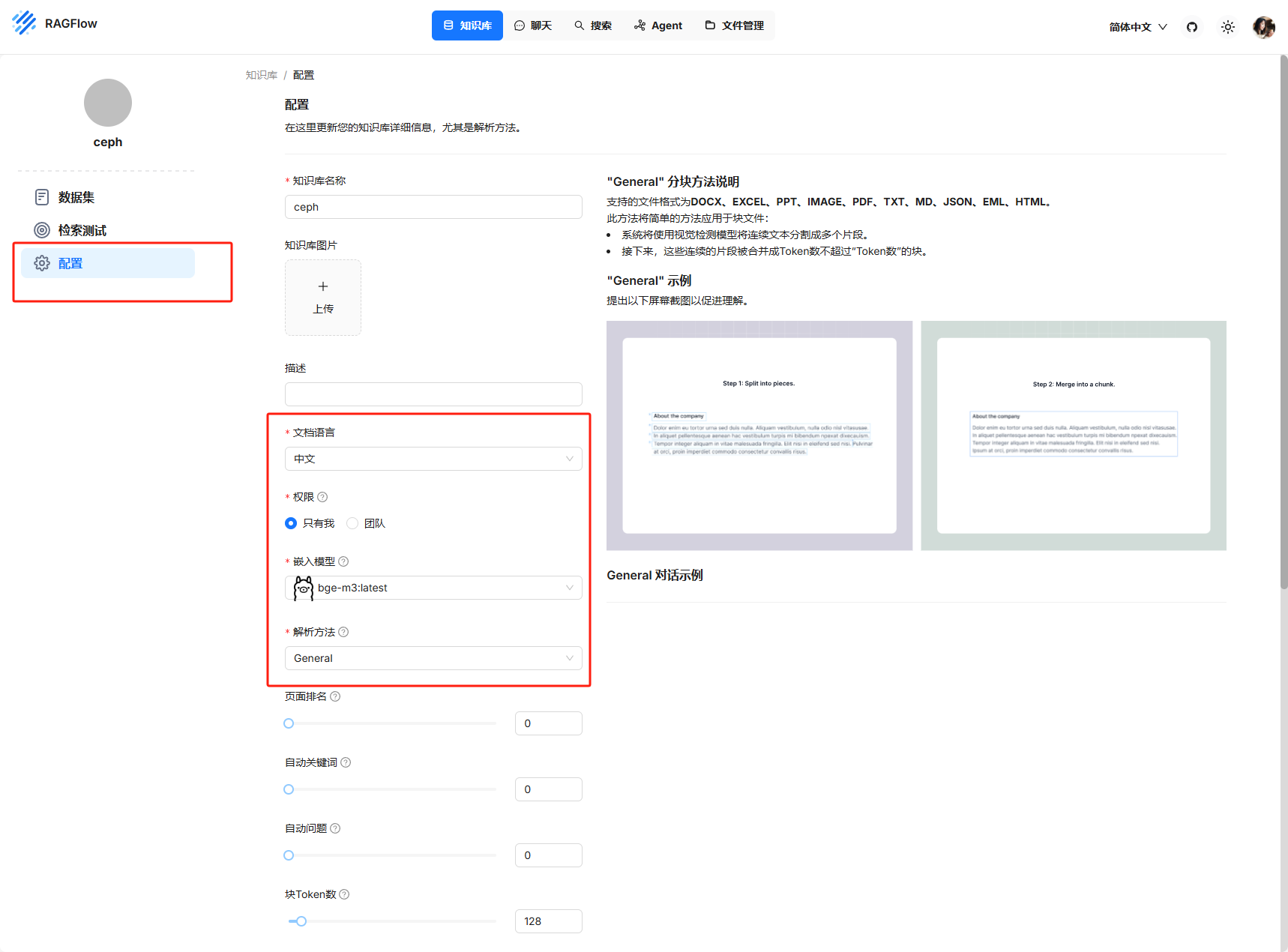Switch to the 搜索 tab
The width and height of the screenshot is (1288, 952).
point(593,25)
